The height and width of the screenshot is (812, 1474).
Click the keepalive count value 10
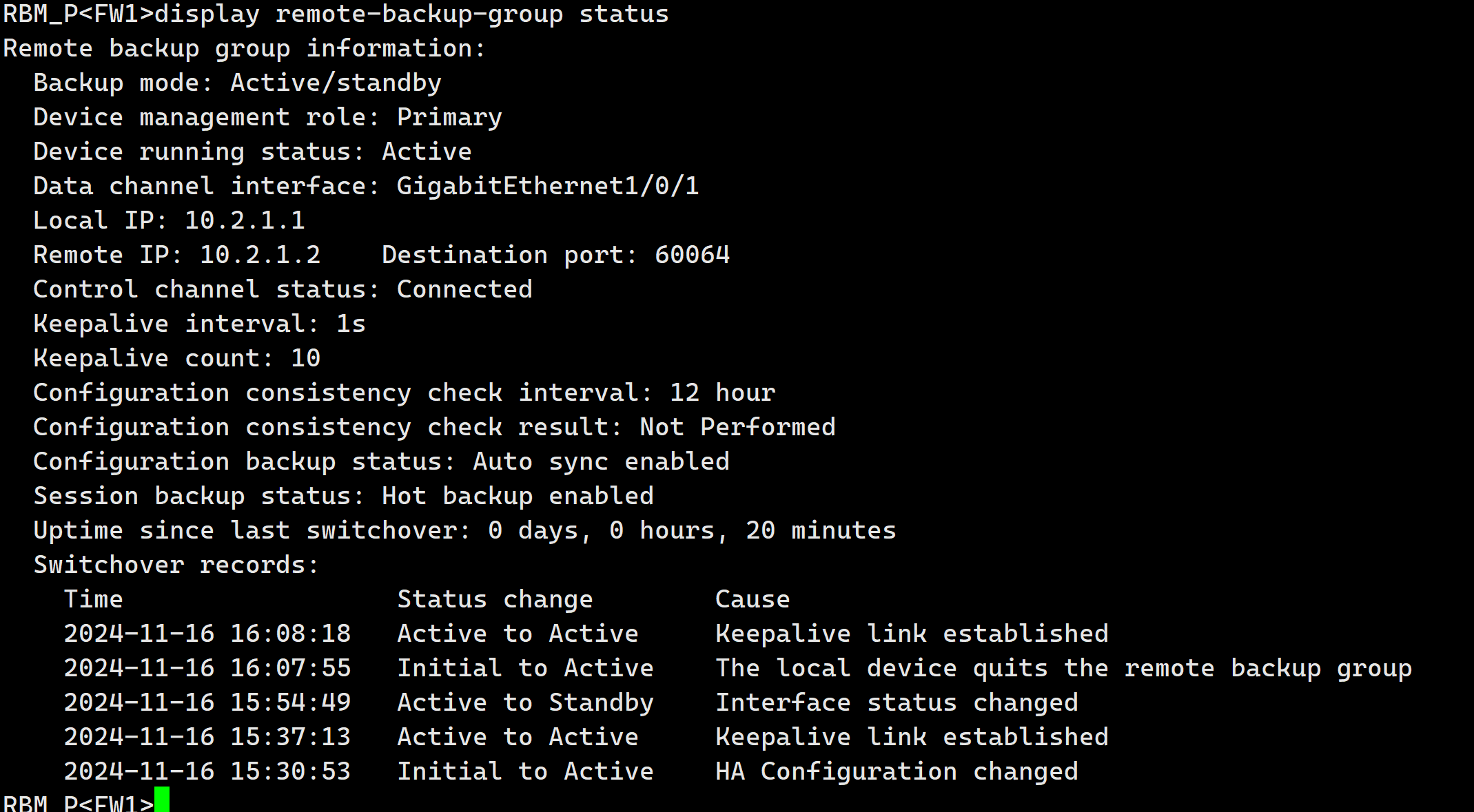click(305, 359)
